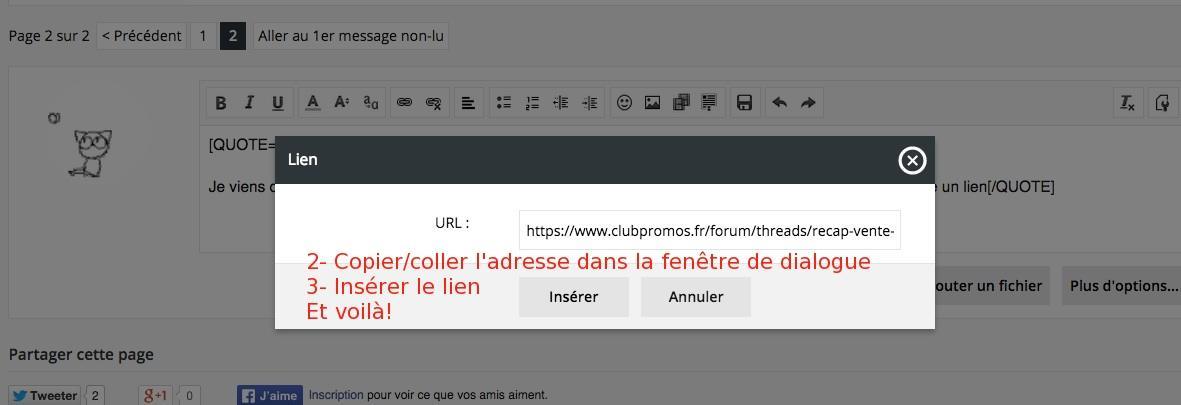Click the remove formatting icon
Viewport: 1181px width, 405px height.
[x=1128, y=103]
